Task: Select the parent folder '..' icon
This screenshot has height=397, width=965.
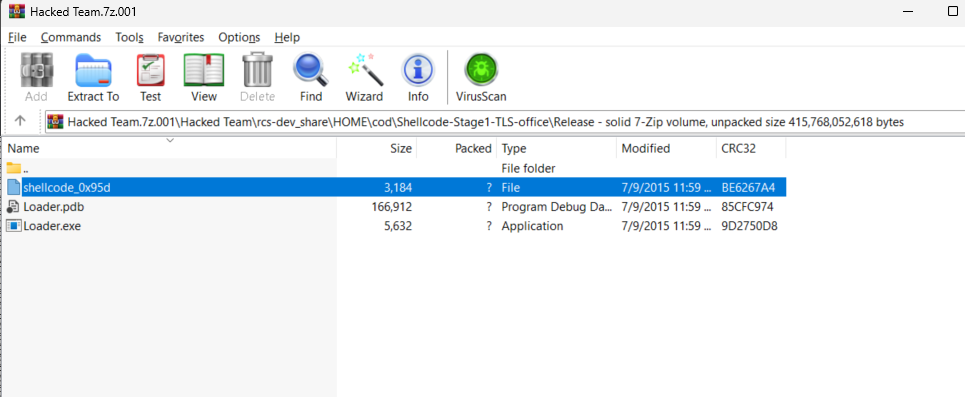Action: [x=14, y=168]
